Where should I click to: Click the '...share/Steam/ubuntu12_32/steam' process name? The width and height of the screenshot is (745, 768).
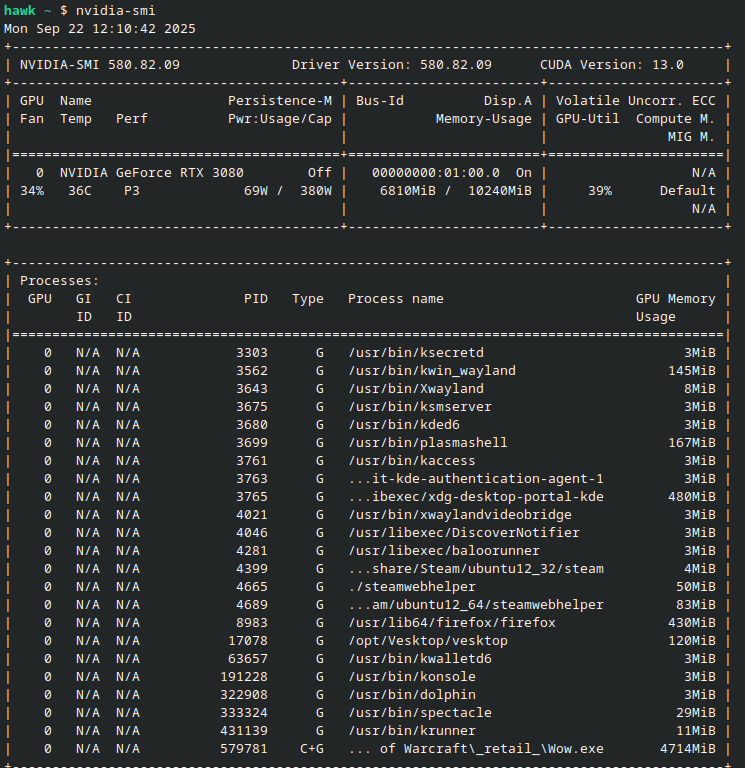pyautogui.click(x=476, y=569)
